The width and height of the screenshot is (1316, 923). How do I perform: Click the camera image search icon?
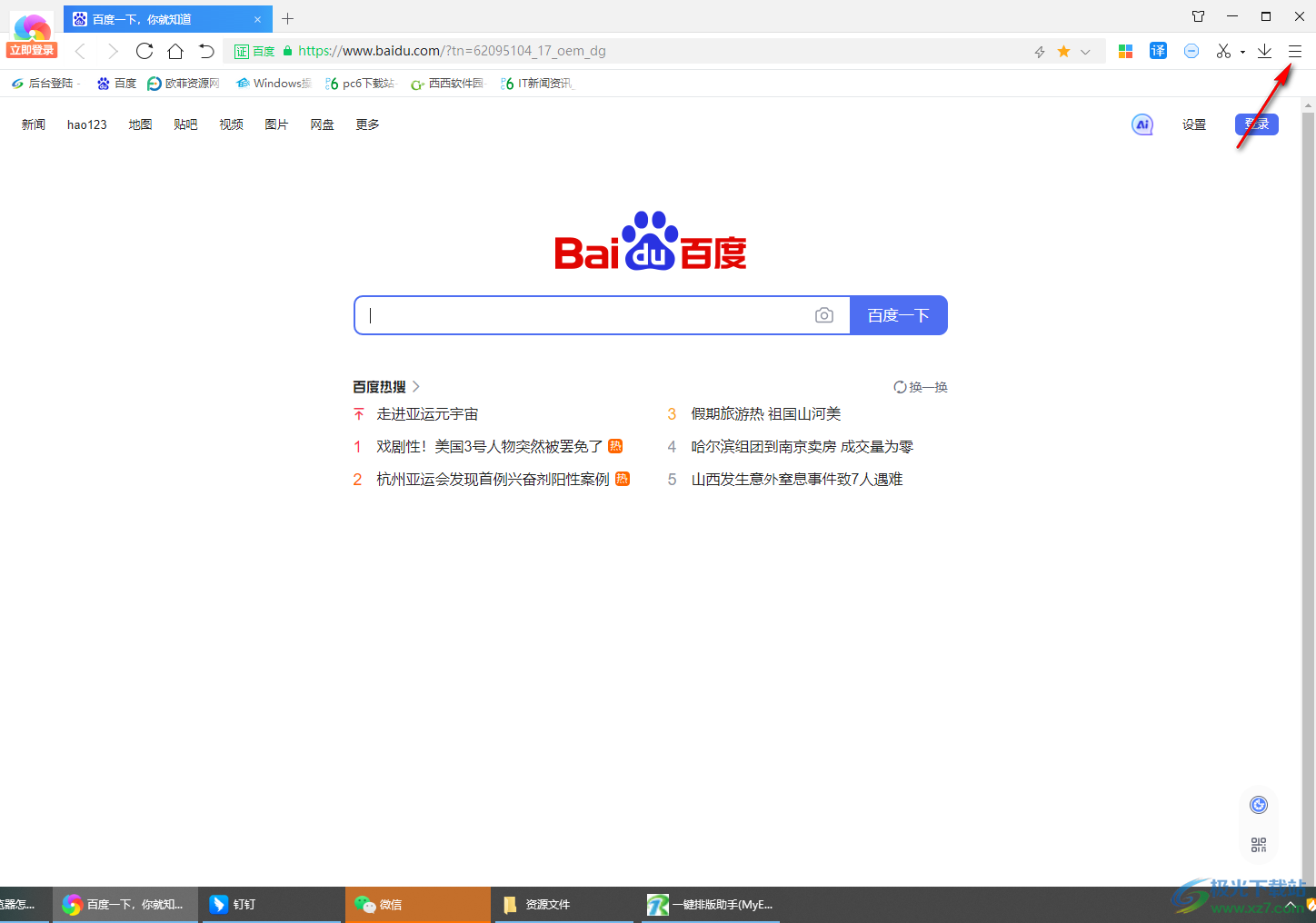click(824, 315)
